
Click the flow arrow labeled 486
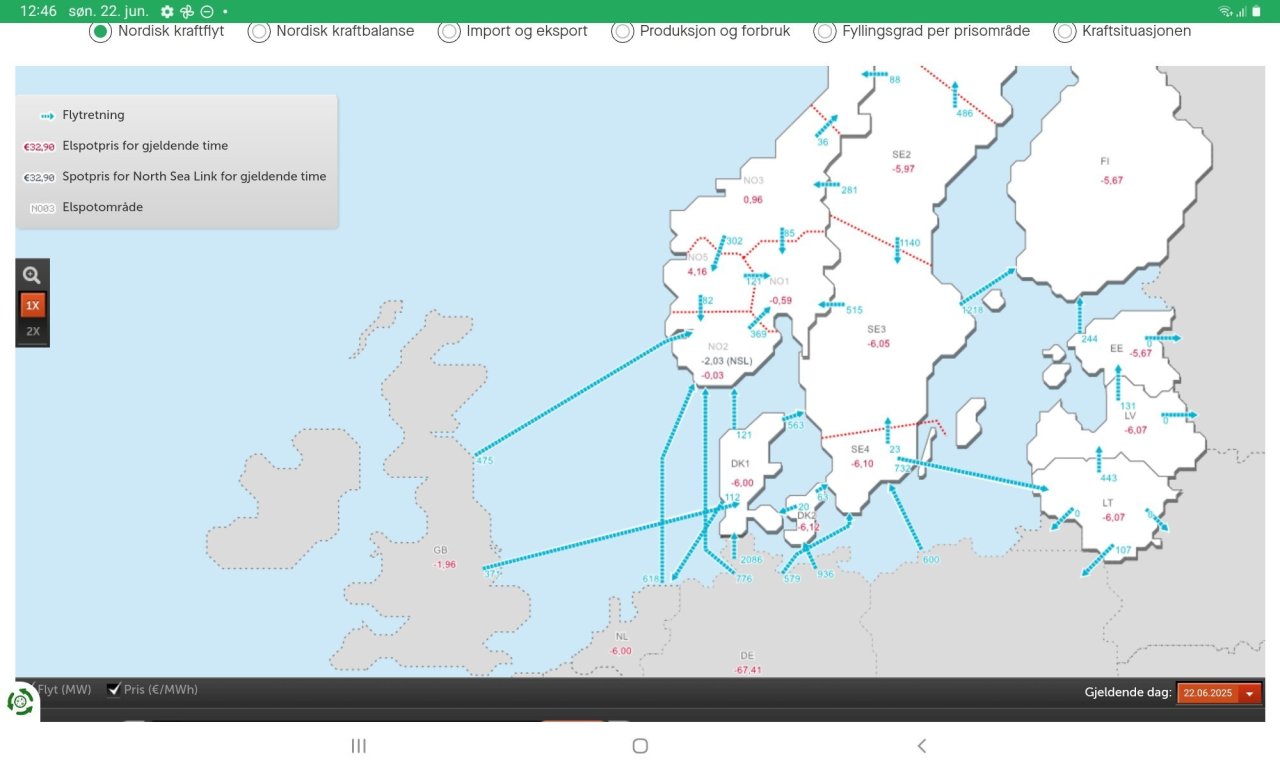tap(955, 94)
